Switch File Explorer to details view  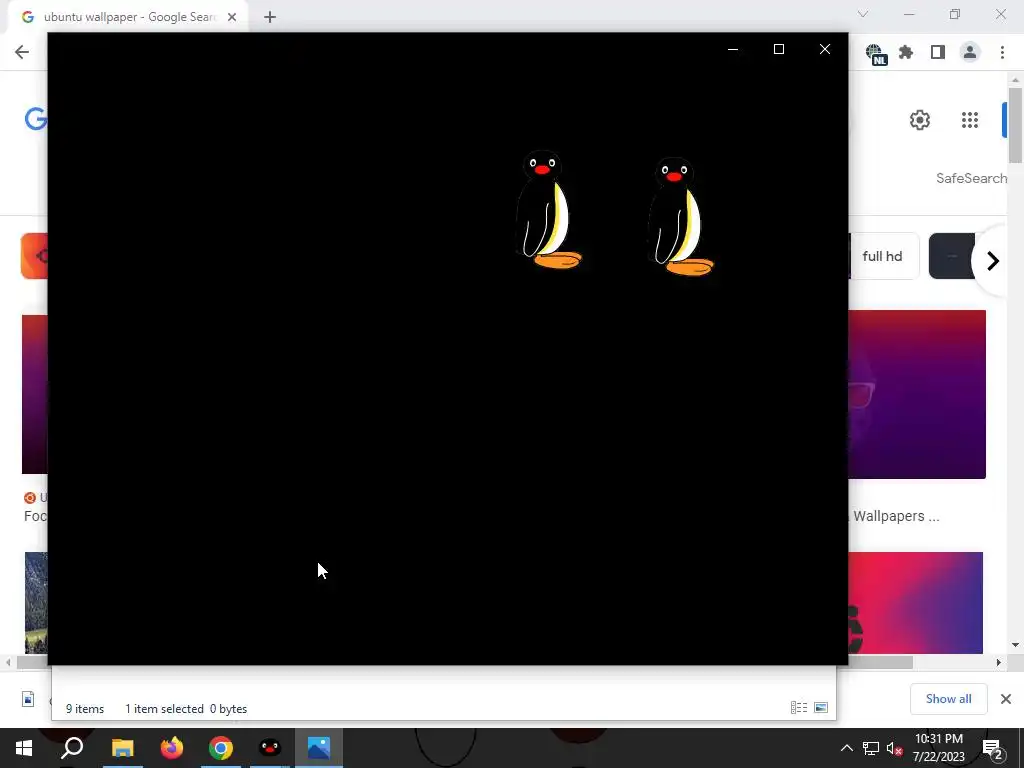(799, 707)
